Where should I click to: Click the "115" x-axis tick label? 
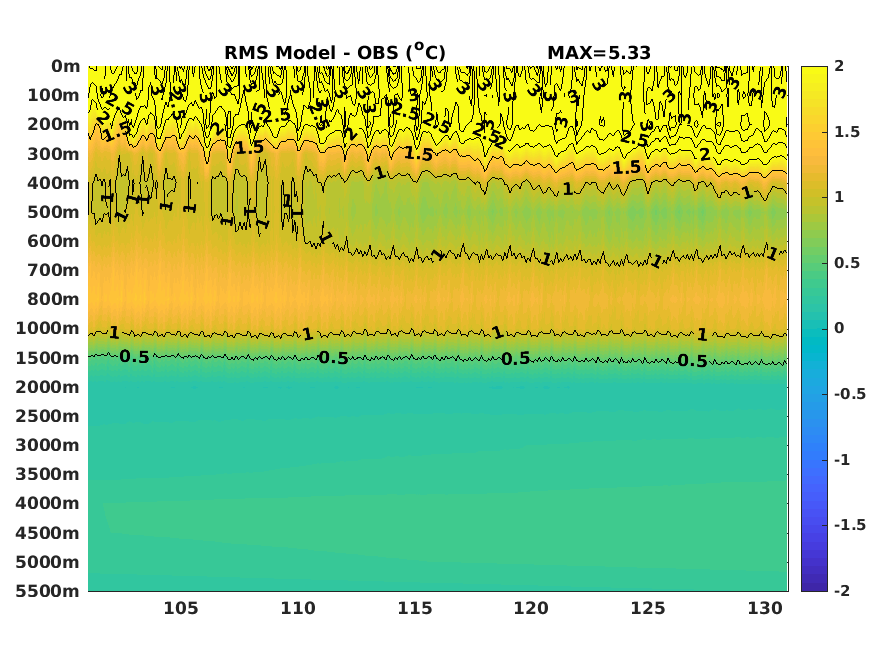415,608
